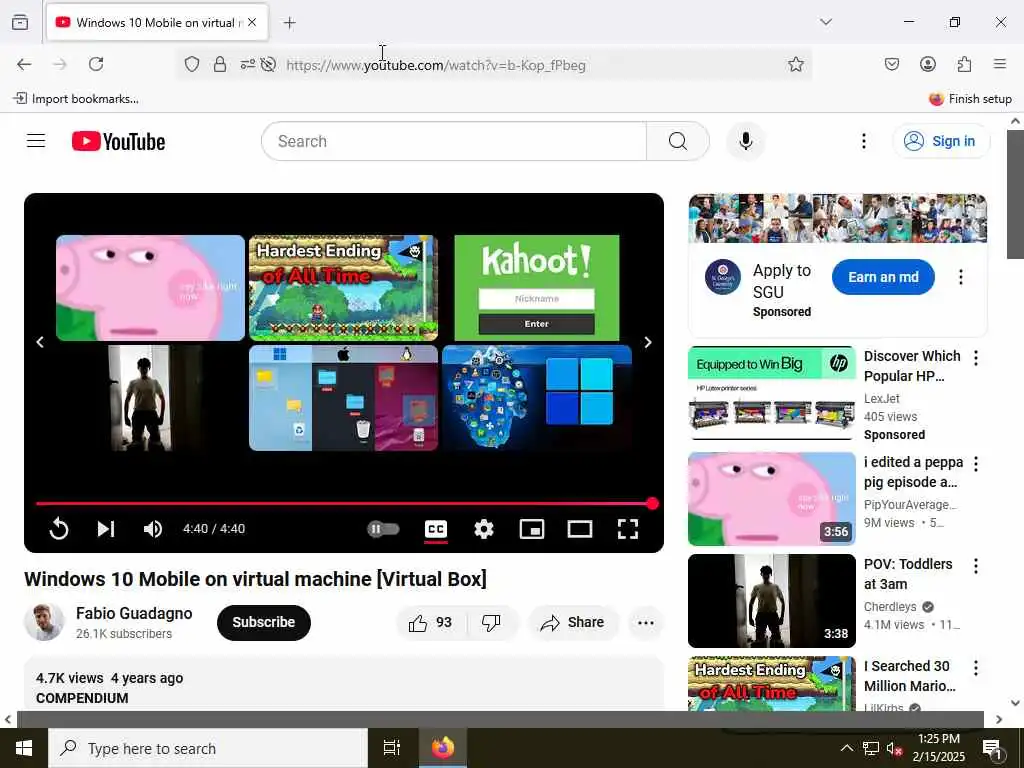List all tabs dropdown arrow
The image size is (1024, 768).
coord(826,22)
